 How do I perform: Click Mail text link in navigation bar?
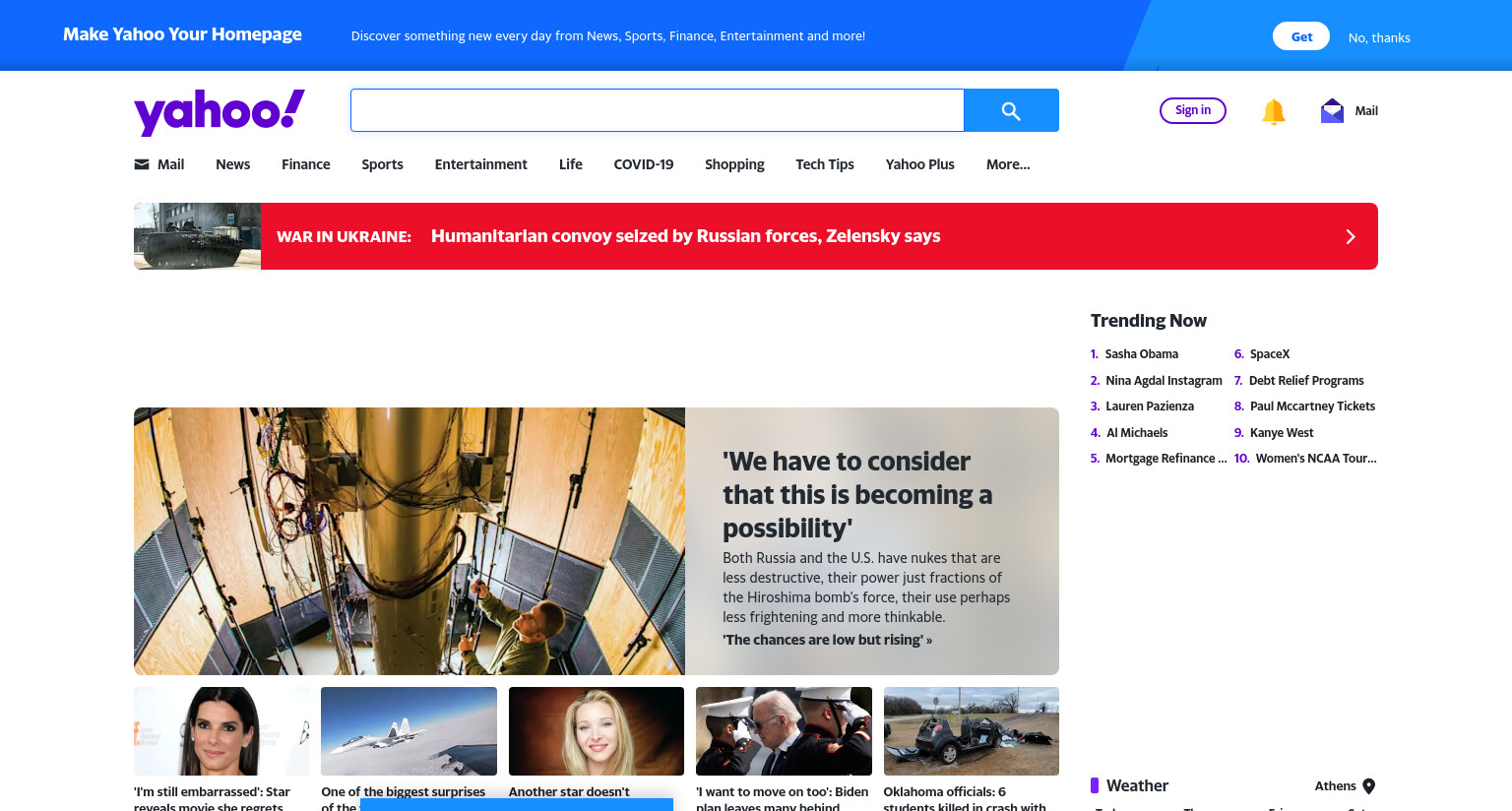click(171, 164)
